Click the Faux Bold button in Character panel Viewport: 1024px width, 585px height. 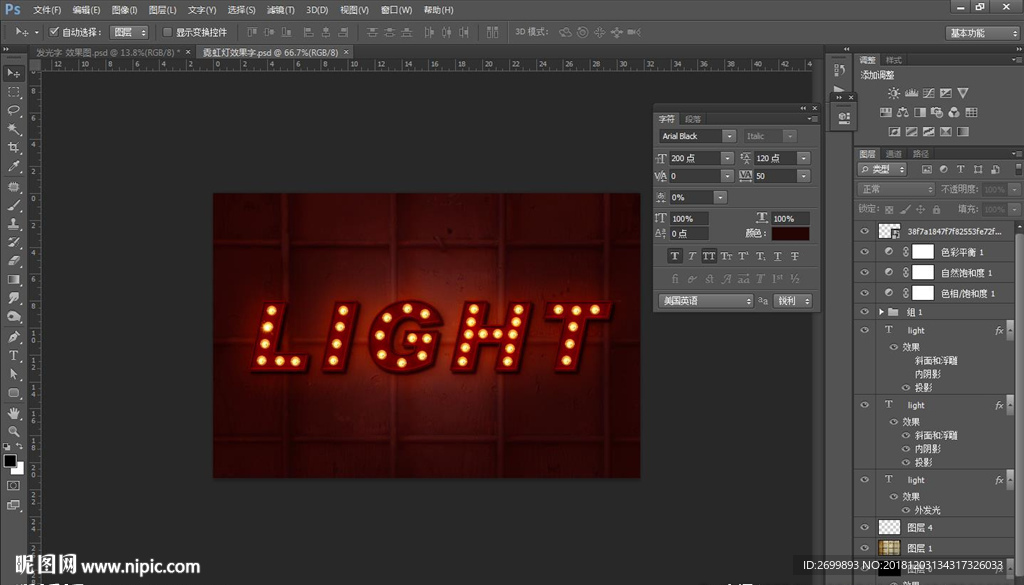click(x=673, y=256)
